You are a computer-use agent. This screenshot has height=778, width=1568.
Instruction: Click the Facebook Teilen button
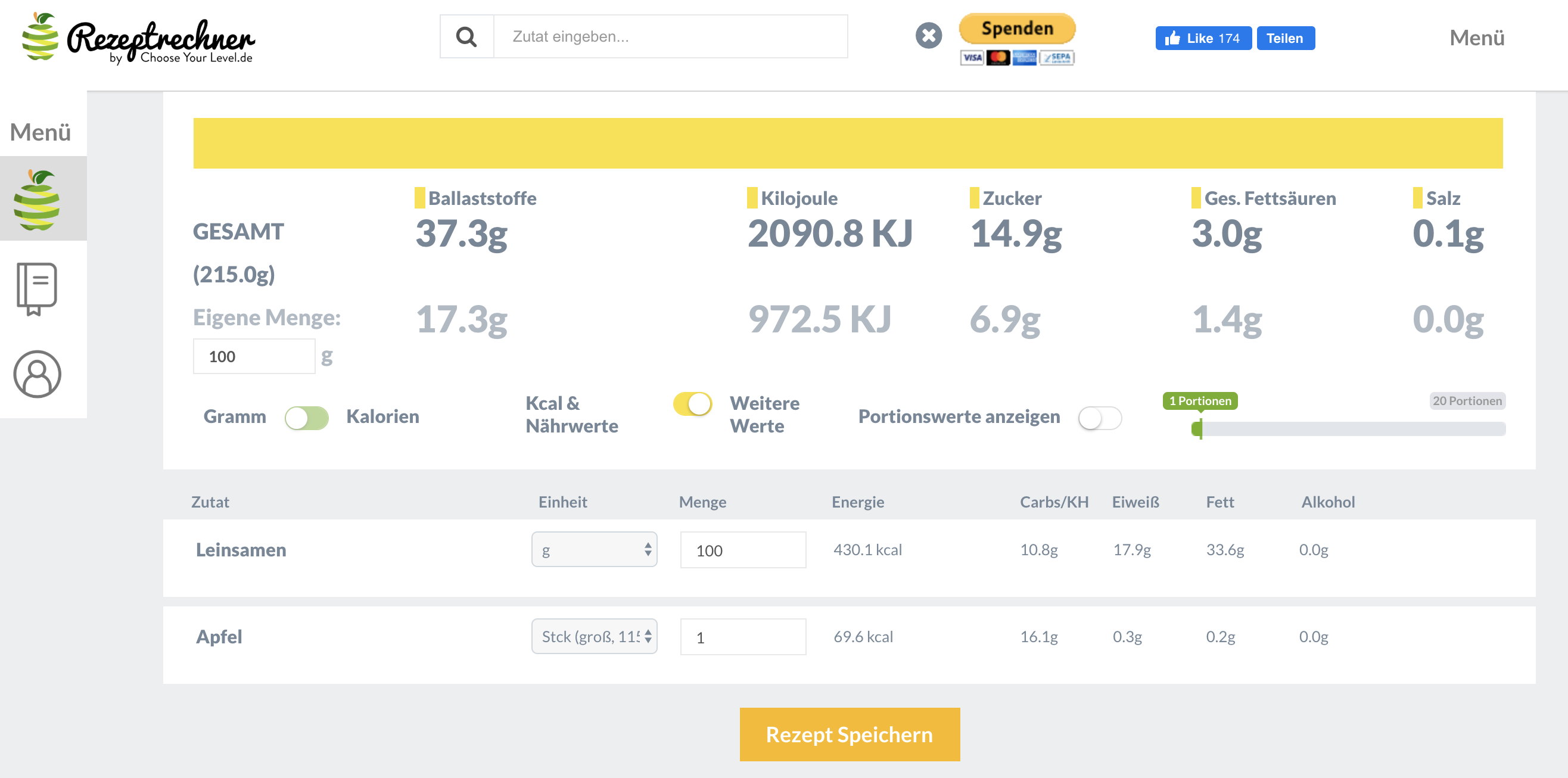point(1285,38)
